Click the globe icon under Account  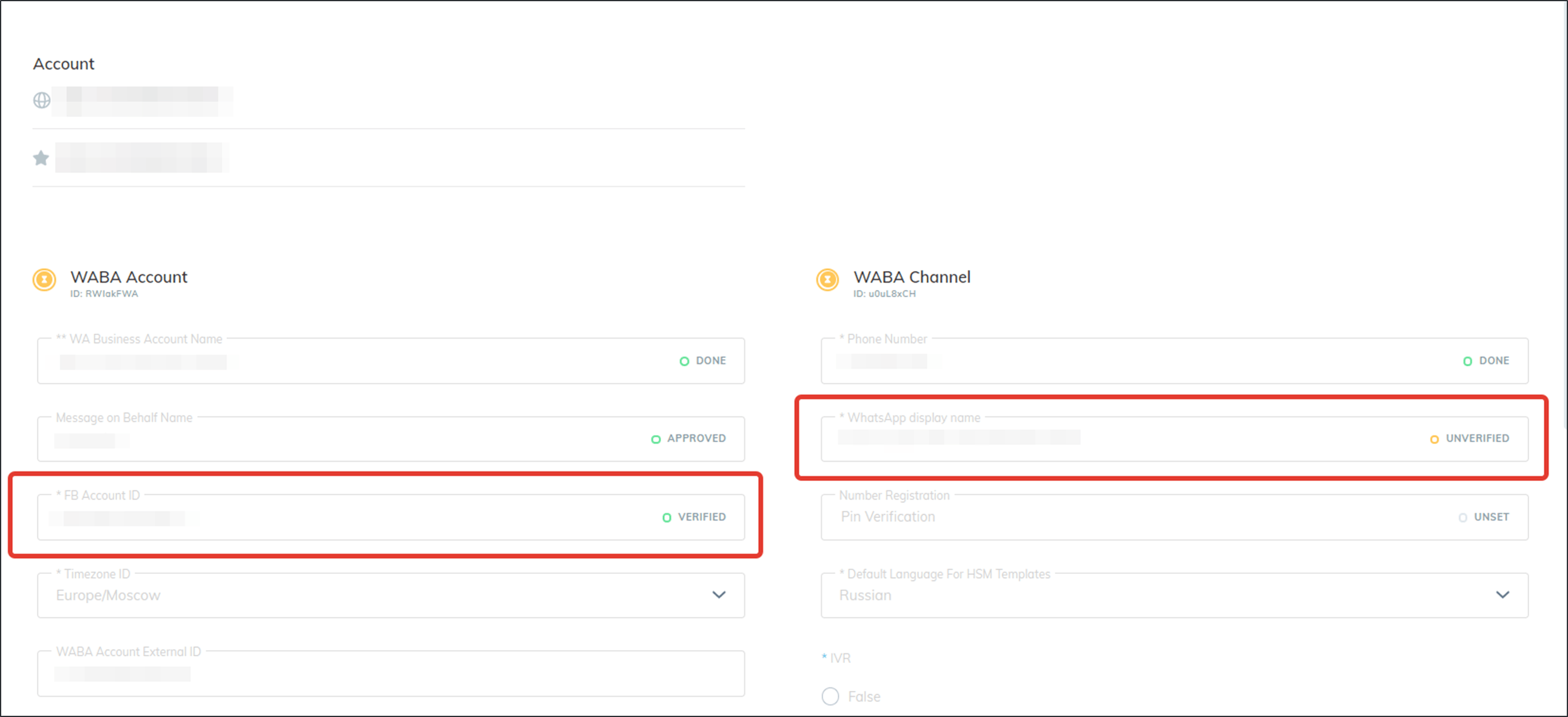pyautogui.click(x=41, y=100)
